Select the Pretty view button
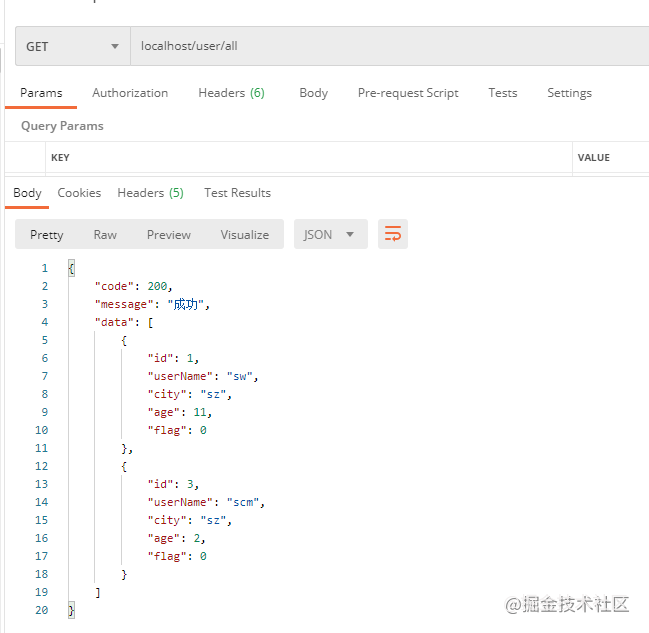This screenshot has width=649, height=633. tap(47, 234)
